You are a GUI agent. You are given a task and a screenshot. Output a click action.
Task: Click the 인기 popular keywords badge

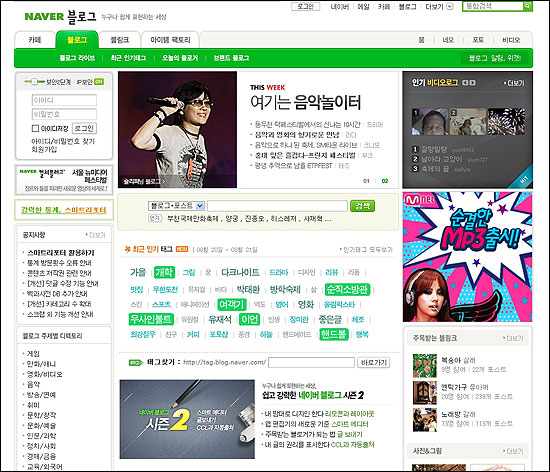[x=155, y=218]
